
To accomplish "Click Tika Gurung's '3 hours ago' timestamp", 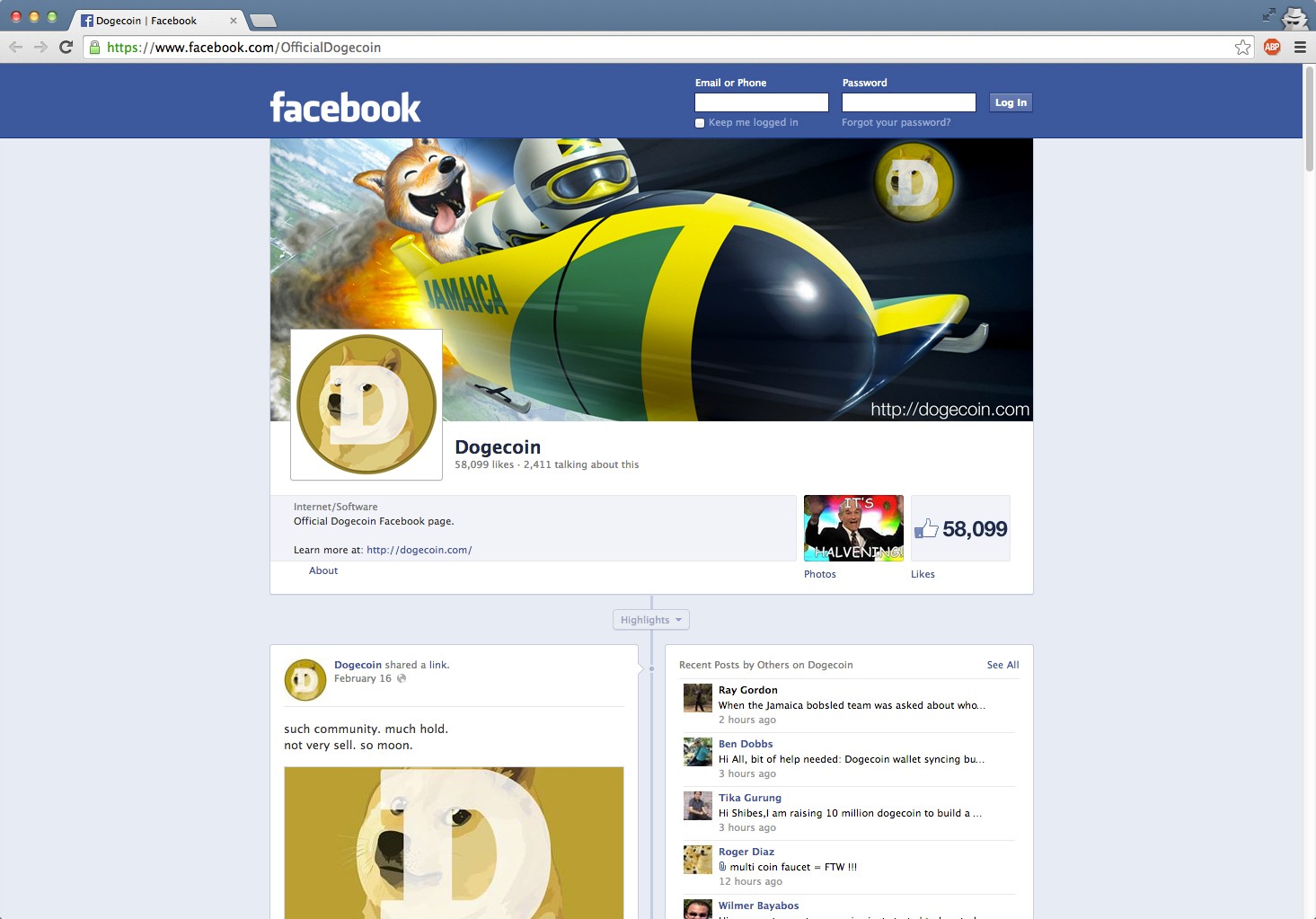I will (x=747, y=827).
